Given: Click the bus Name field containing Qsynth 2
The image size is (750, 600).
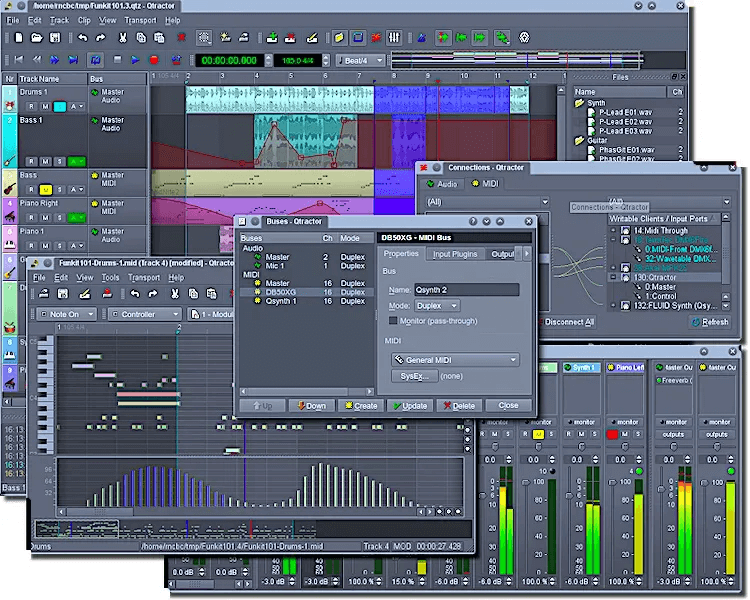Looking at the screenshot, I should (x=466, y=289).
